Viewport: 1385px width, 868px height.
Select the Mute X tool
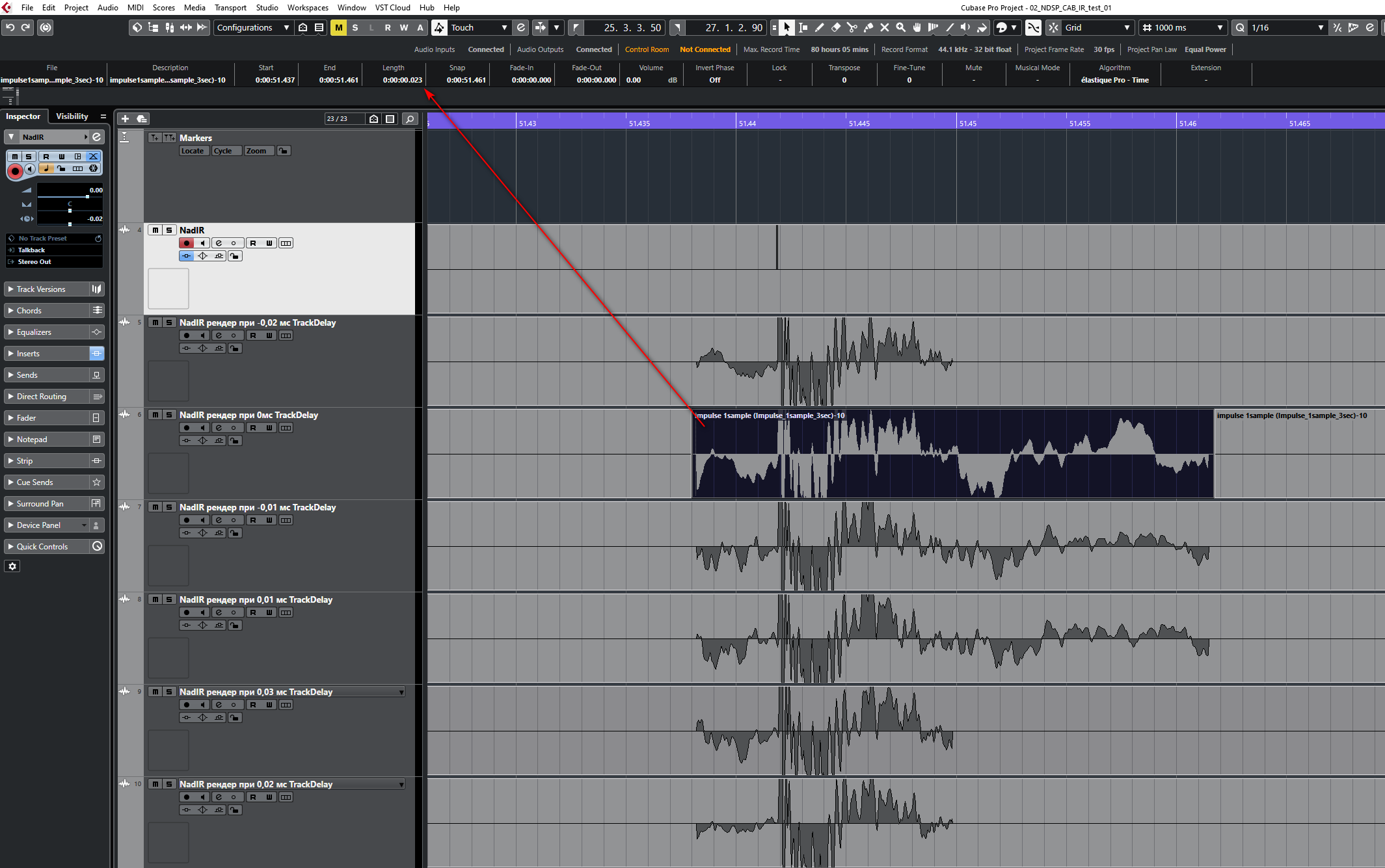tap(884, 27)
